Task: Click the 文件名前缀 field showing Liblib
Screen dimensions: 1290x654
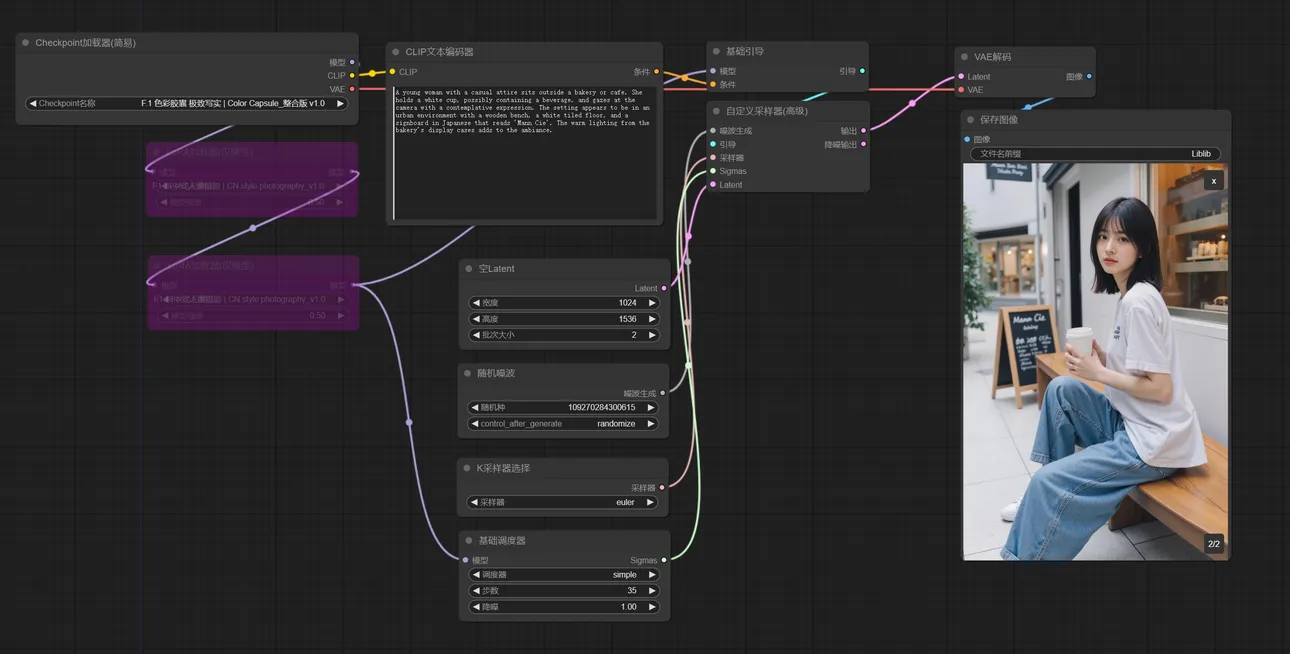Action: [x=1095, y=154]
